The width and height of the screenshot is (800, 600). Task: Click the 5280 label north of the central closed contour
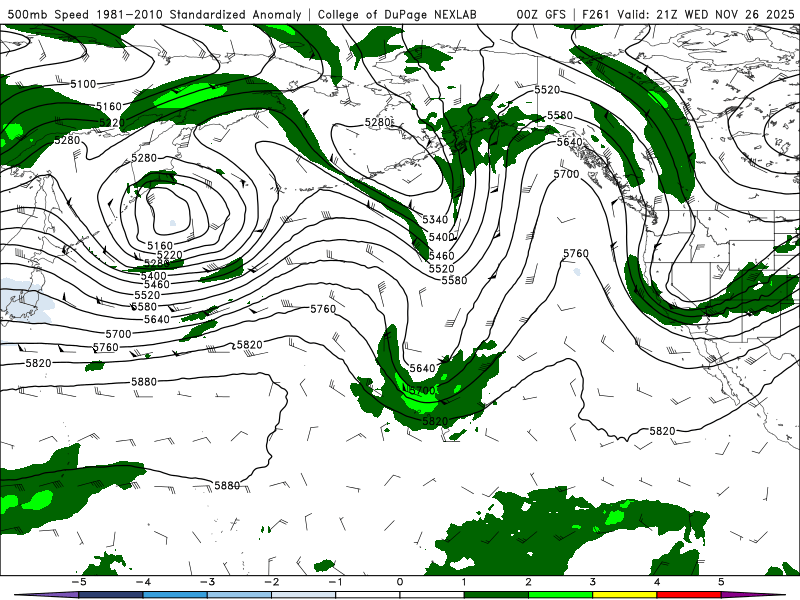[378, 122]
